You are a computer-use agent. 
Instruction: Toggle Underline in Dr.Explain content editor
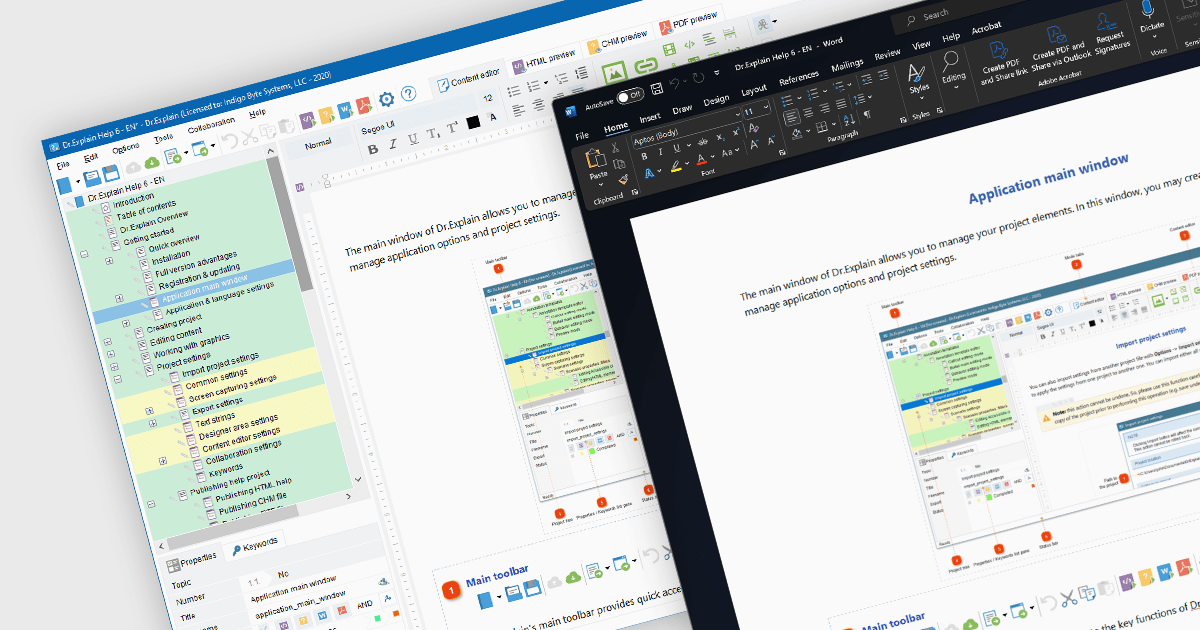pyautogui.click(x=413, y=138)
